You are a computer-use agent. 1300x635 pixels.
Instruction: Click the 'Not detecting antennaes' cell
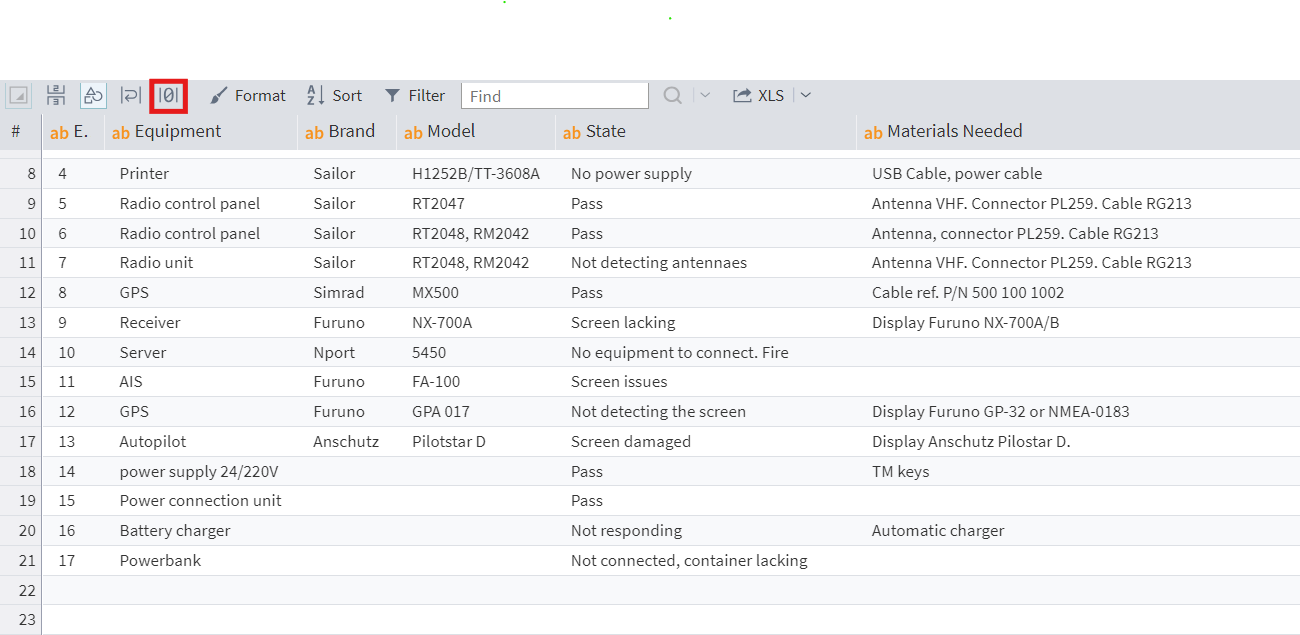coord(659,263)
